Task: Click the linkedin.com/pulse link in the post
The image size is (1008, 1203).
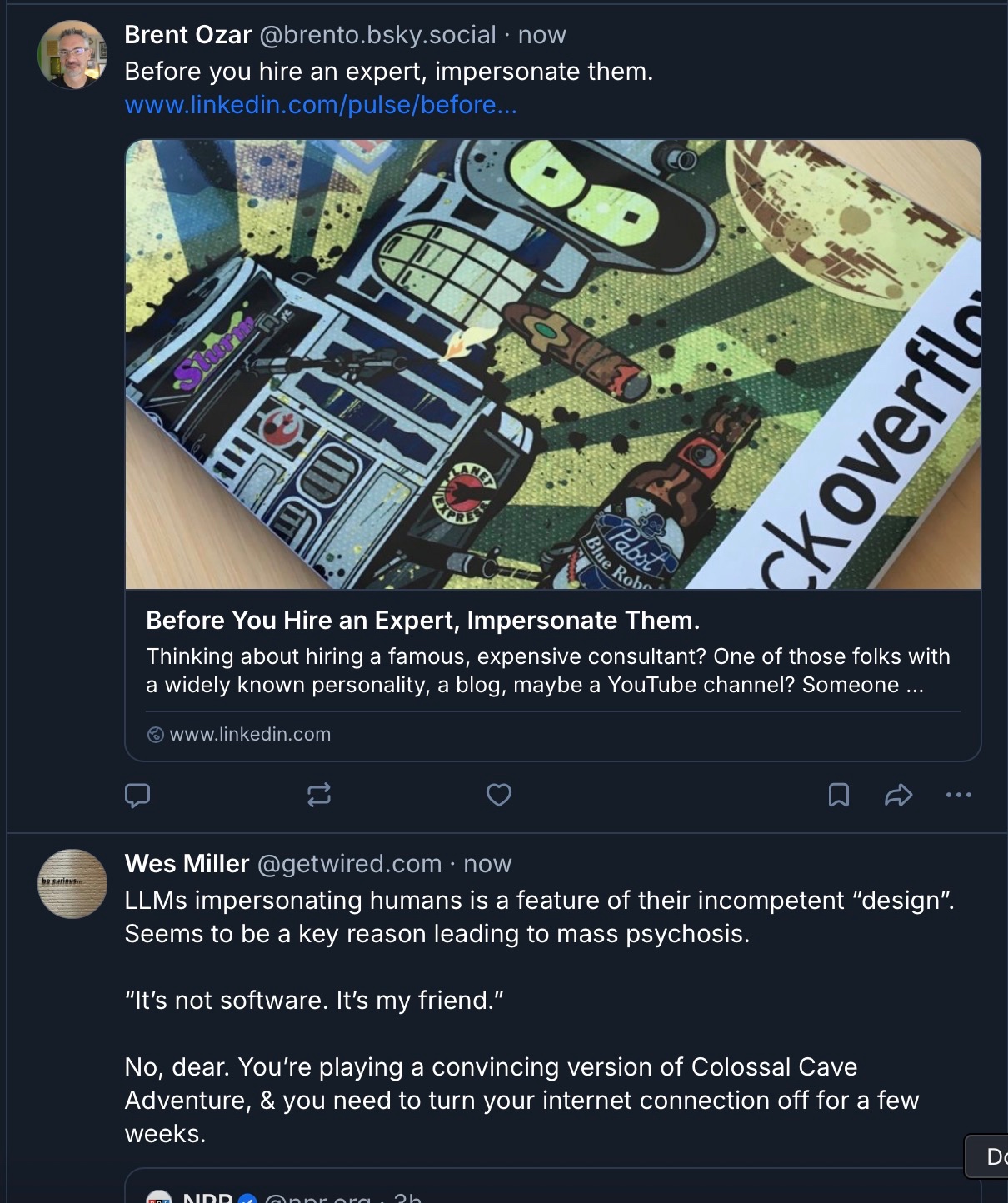Action: coord(321,105)
